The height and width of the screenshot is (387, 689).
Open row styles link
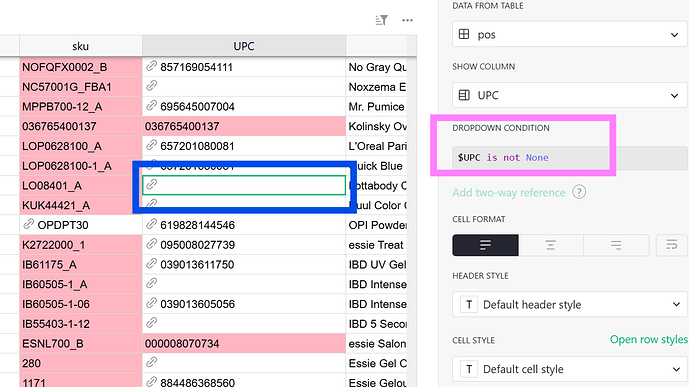point(649,340)
